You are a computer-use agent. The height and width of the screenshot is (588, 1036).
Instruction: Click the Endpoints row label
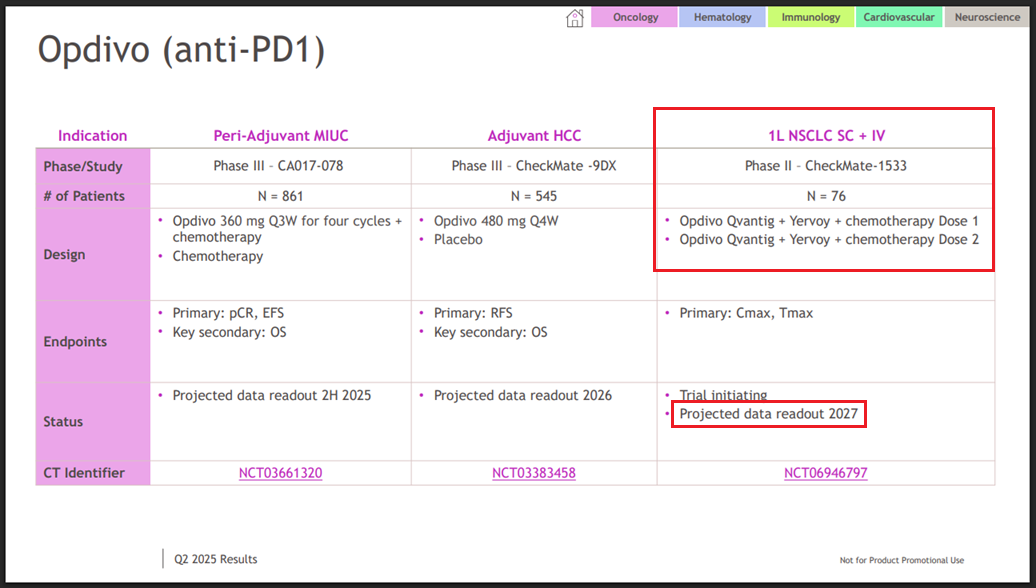pos(76,341)
